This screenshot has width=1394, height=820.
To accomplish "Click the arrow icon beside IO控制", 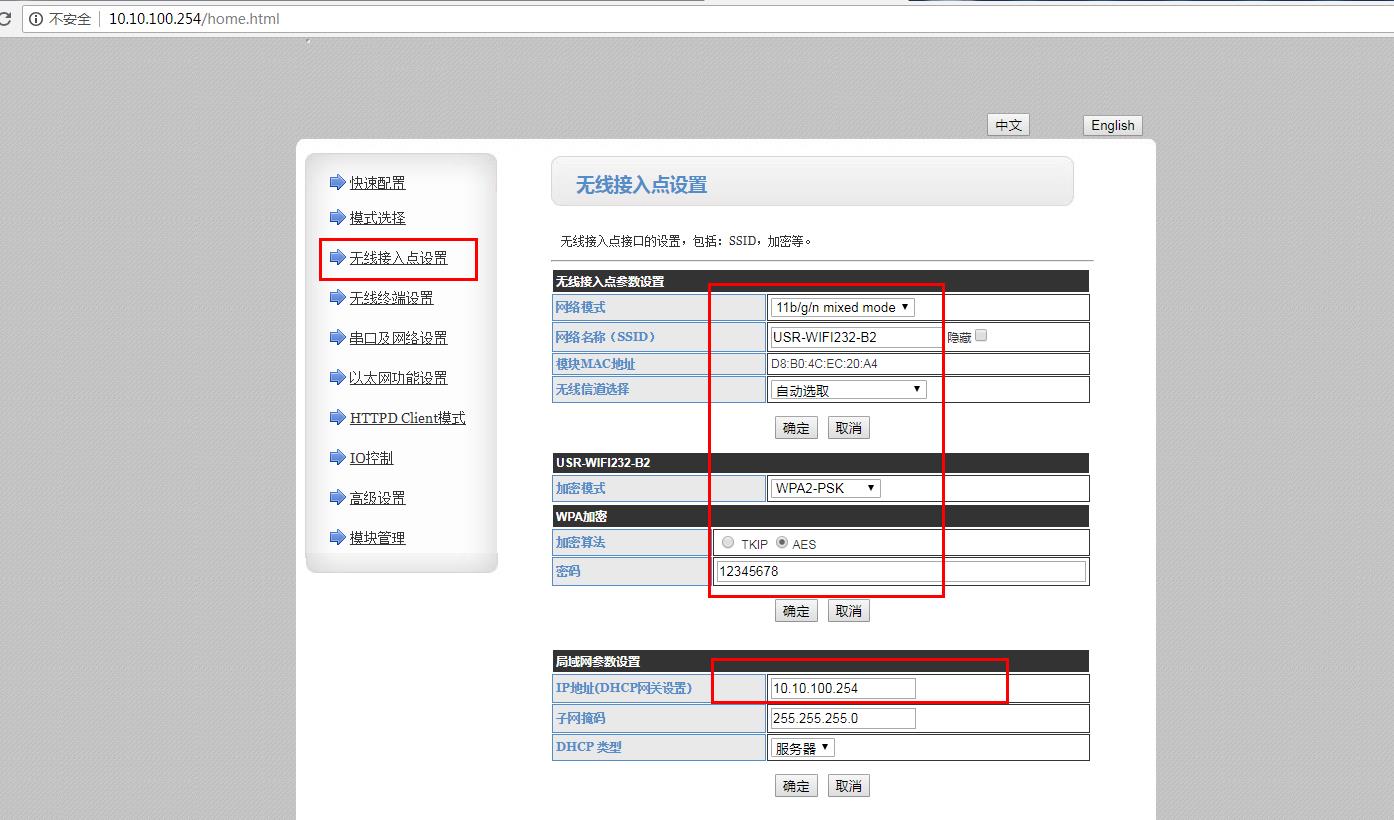I will [337, 458].
